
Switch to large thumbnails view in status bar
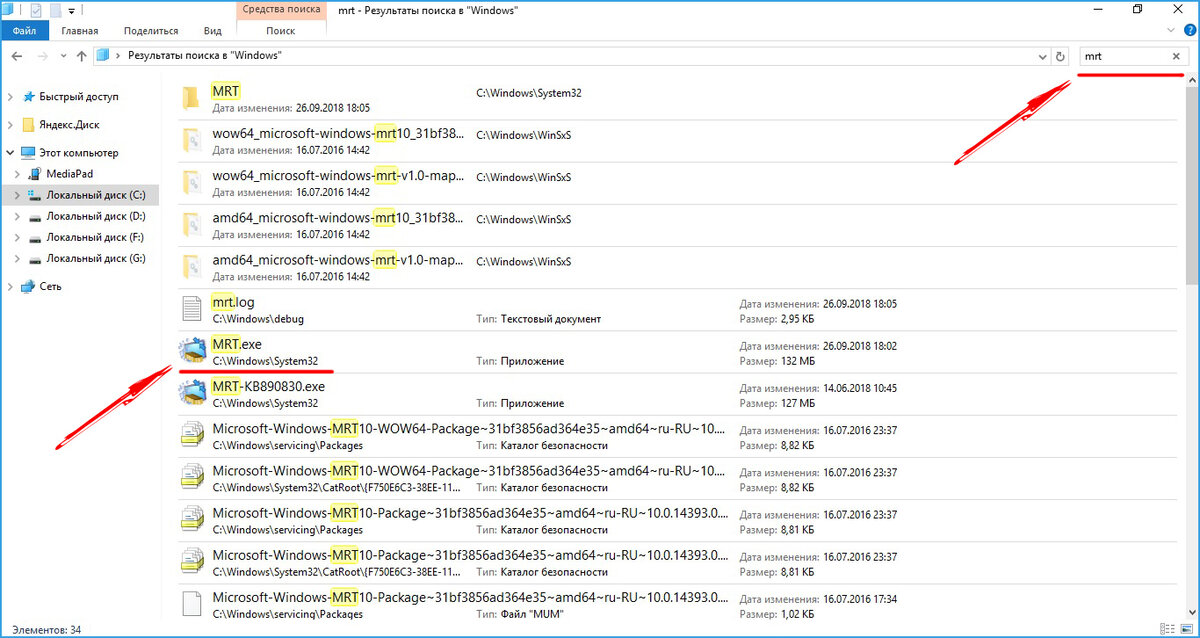point(1186,630)
